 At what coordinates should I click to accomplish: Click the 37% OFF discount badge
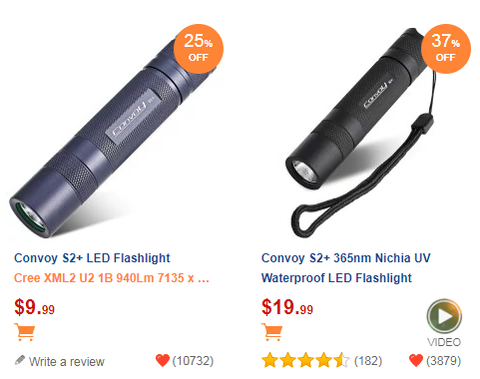click(446, 49)
